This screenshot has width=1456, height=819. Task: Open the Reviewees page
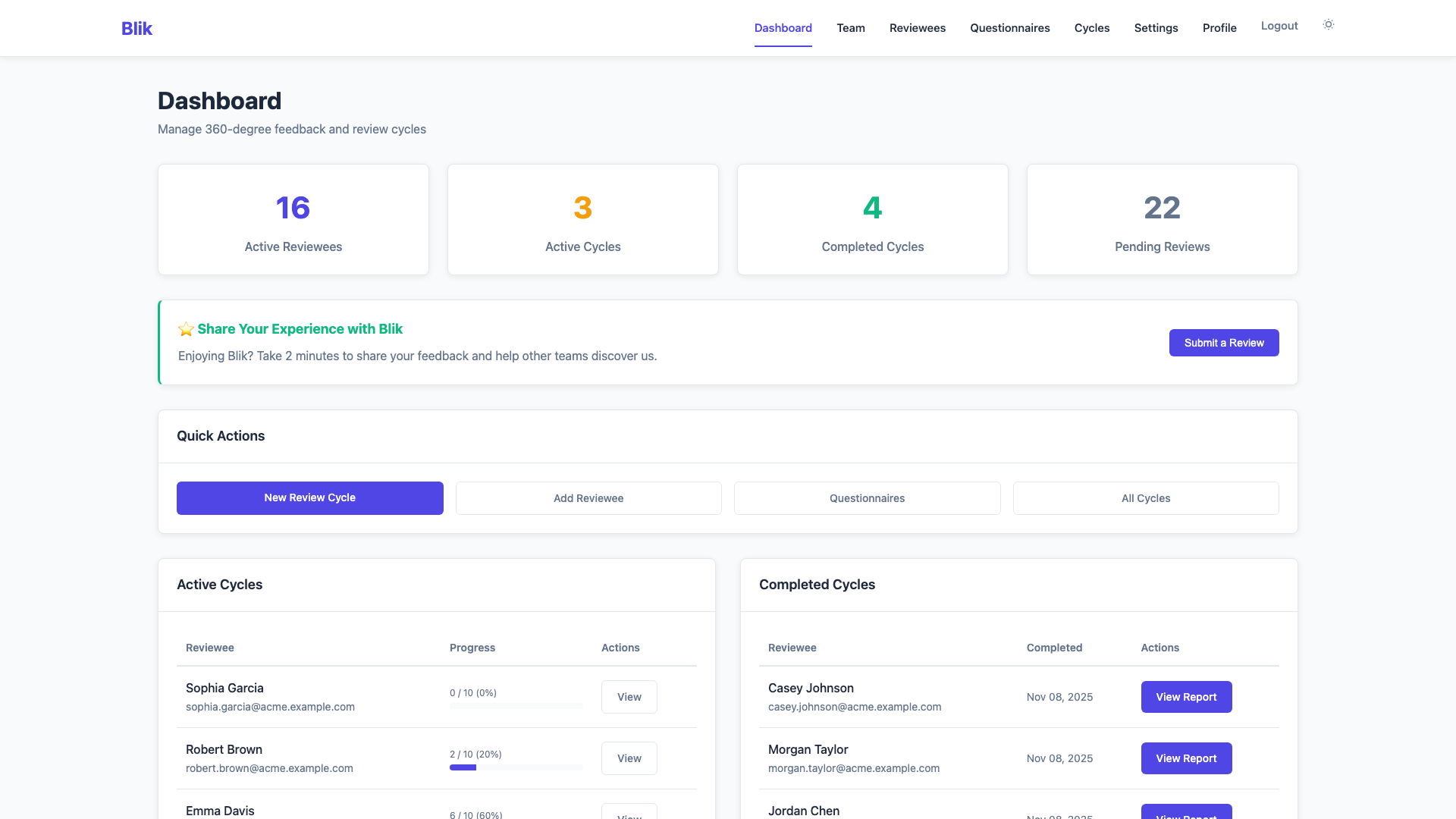pyautogui.click(x=917, y=28)
